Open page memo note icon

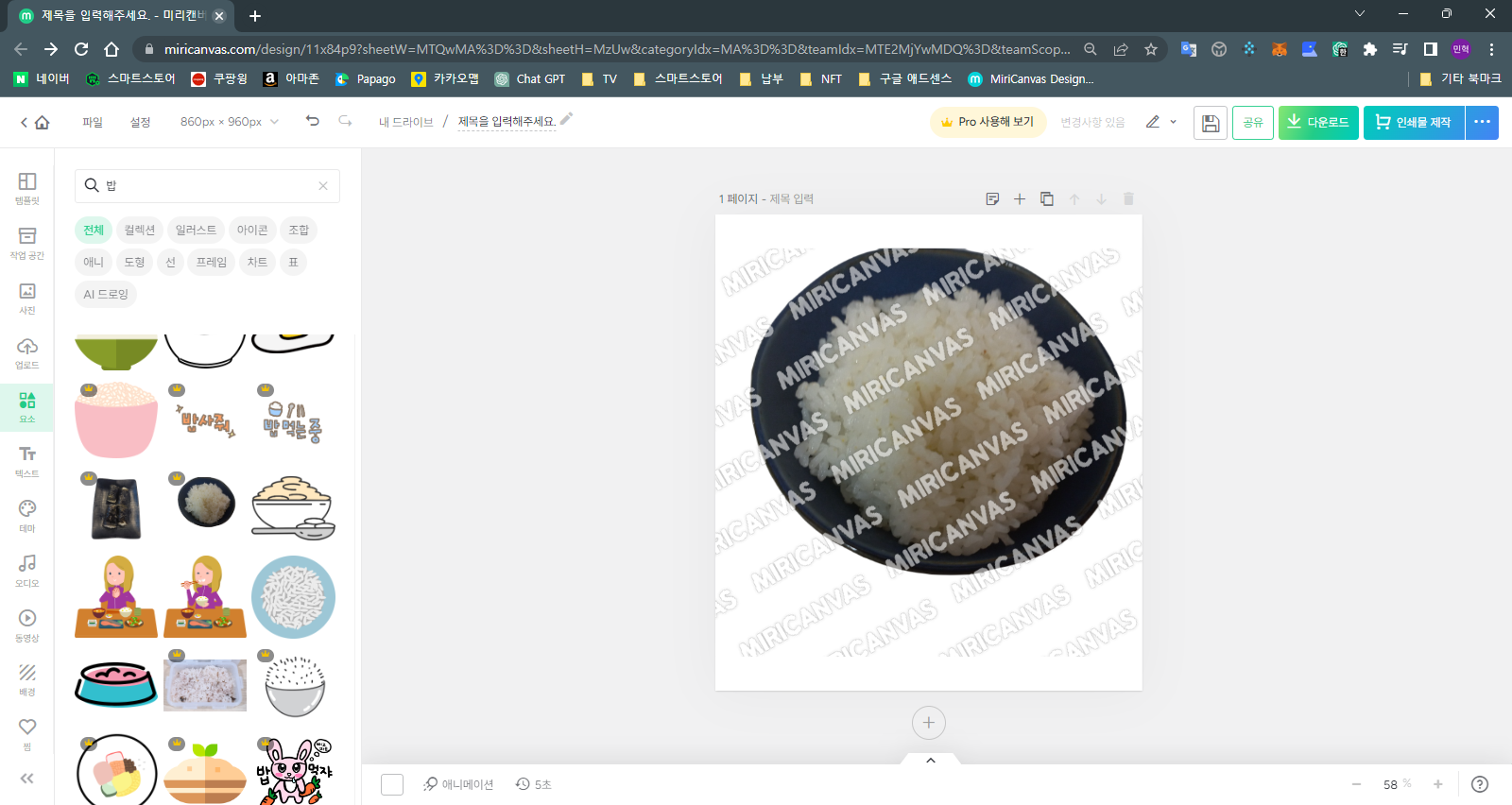point(992,198)
